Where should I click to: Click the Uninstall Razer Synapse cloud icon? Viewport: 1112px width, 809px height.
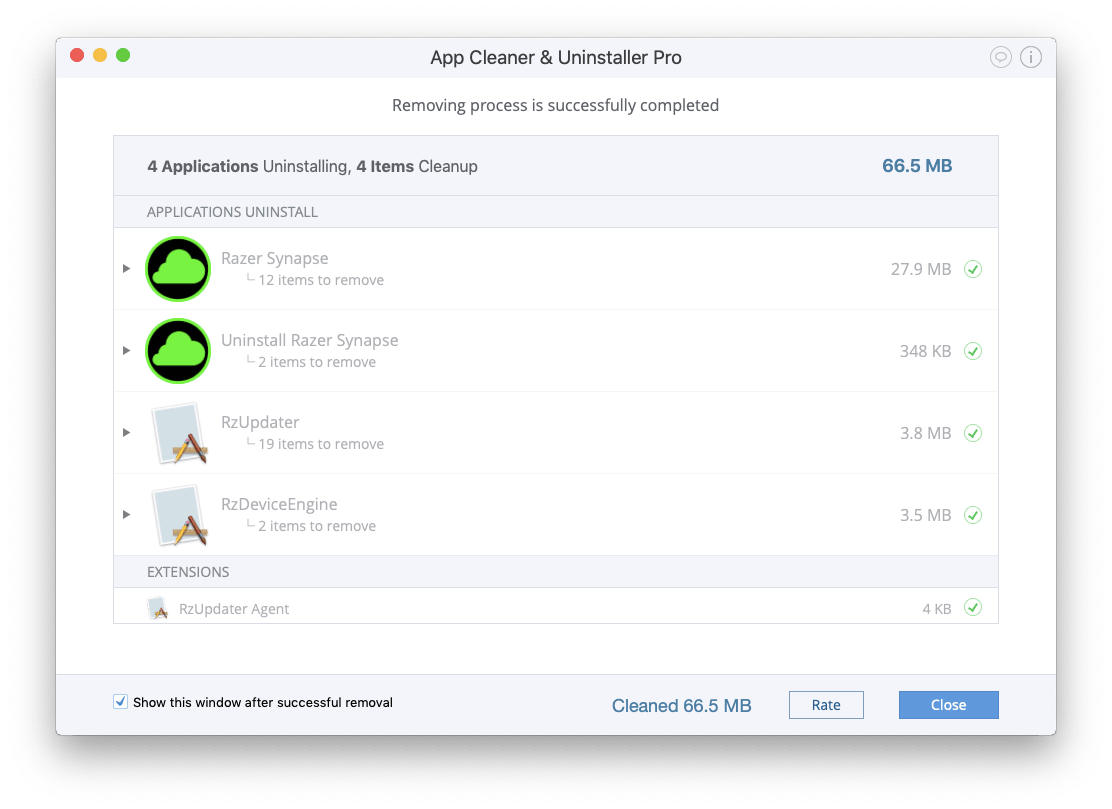(x=178, y=350)
